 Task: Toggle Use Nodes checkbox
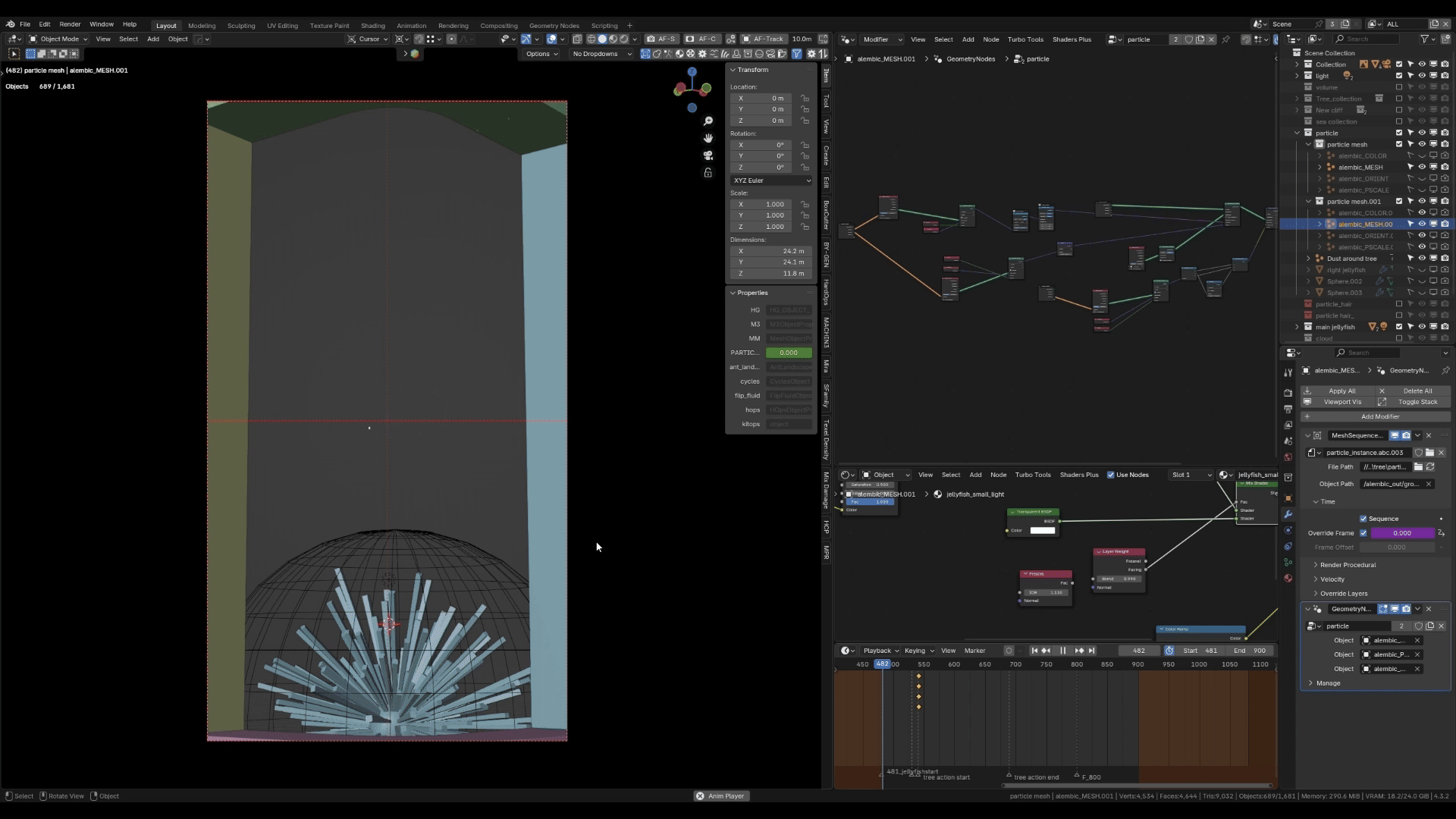1111,475
